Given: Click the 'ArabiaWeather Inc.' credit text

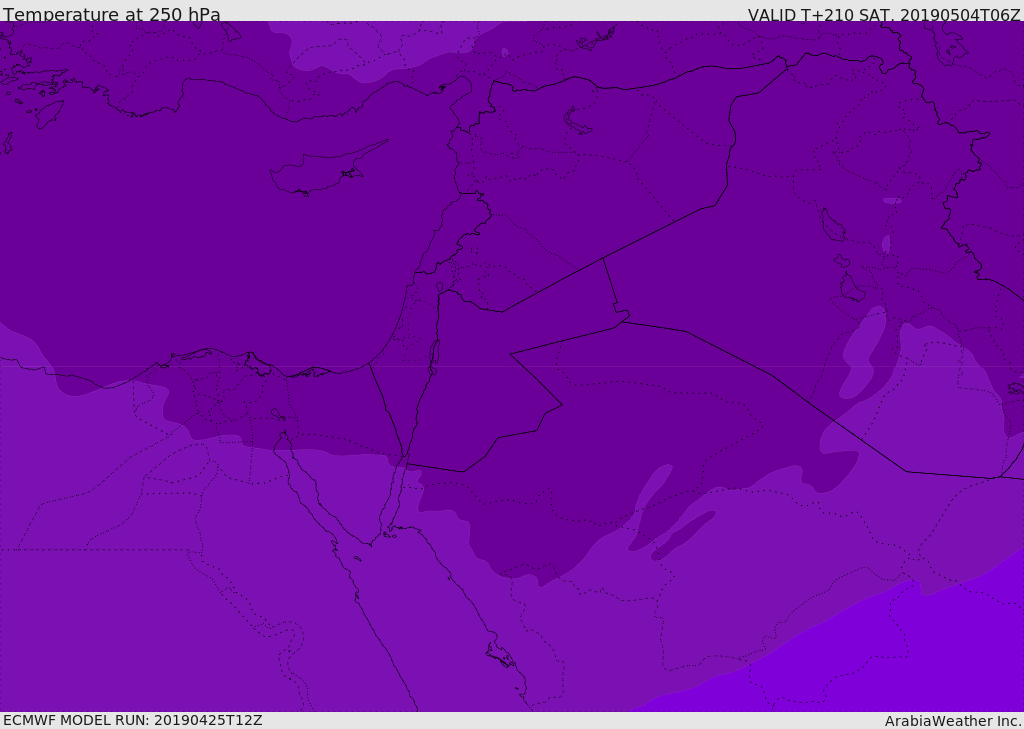Looking at the screenshot, I should (954, 721).
